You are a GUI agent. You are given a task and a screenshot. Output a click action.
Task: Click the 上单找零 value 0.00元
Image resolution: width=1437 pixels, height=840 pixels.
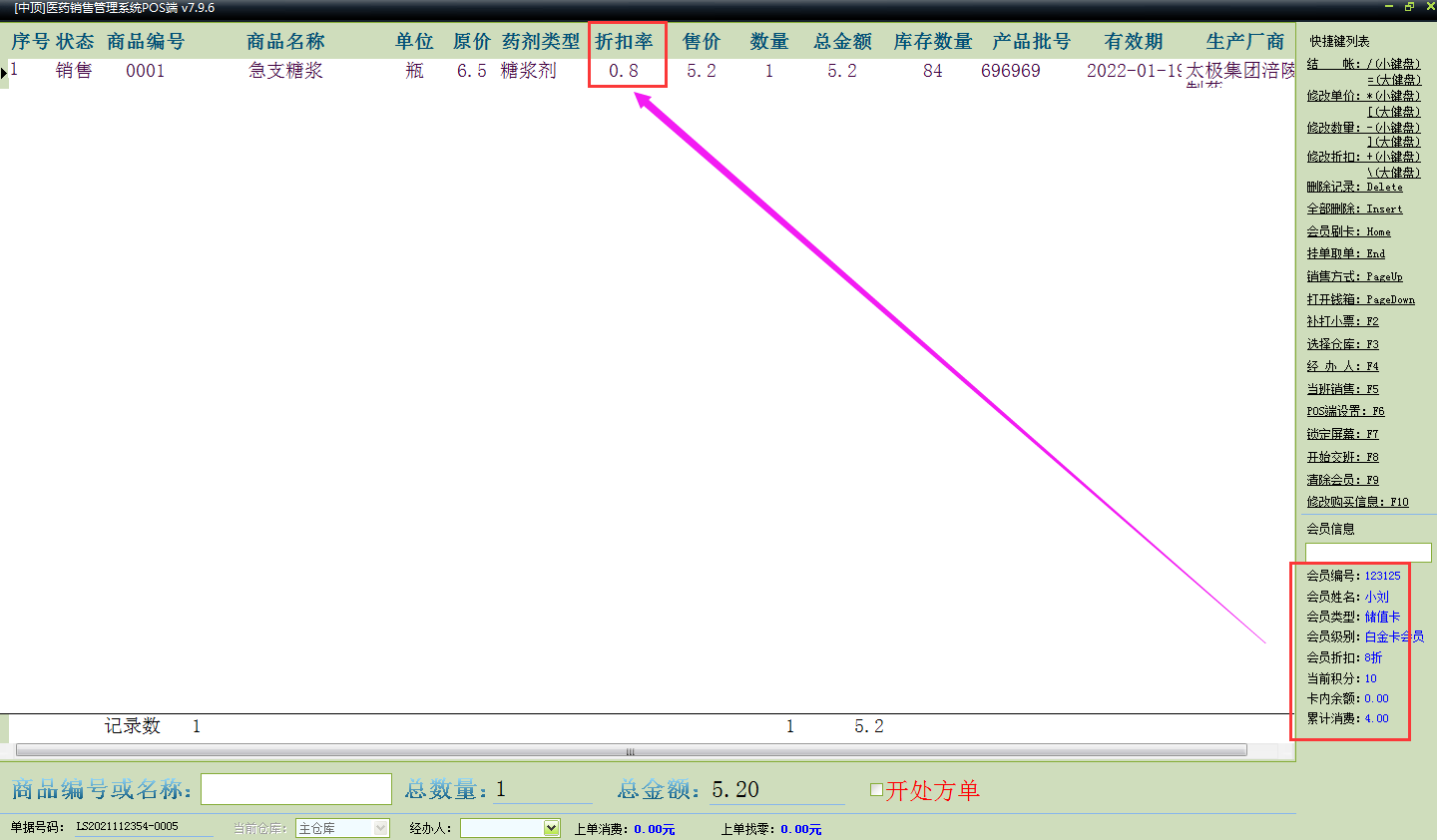800,829
